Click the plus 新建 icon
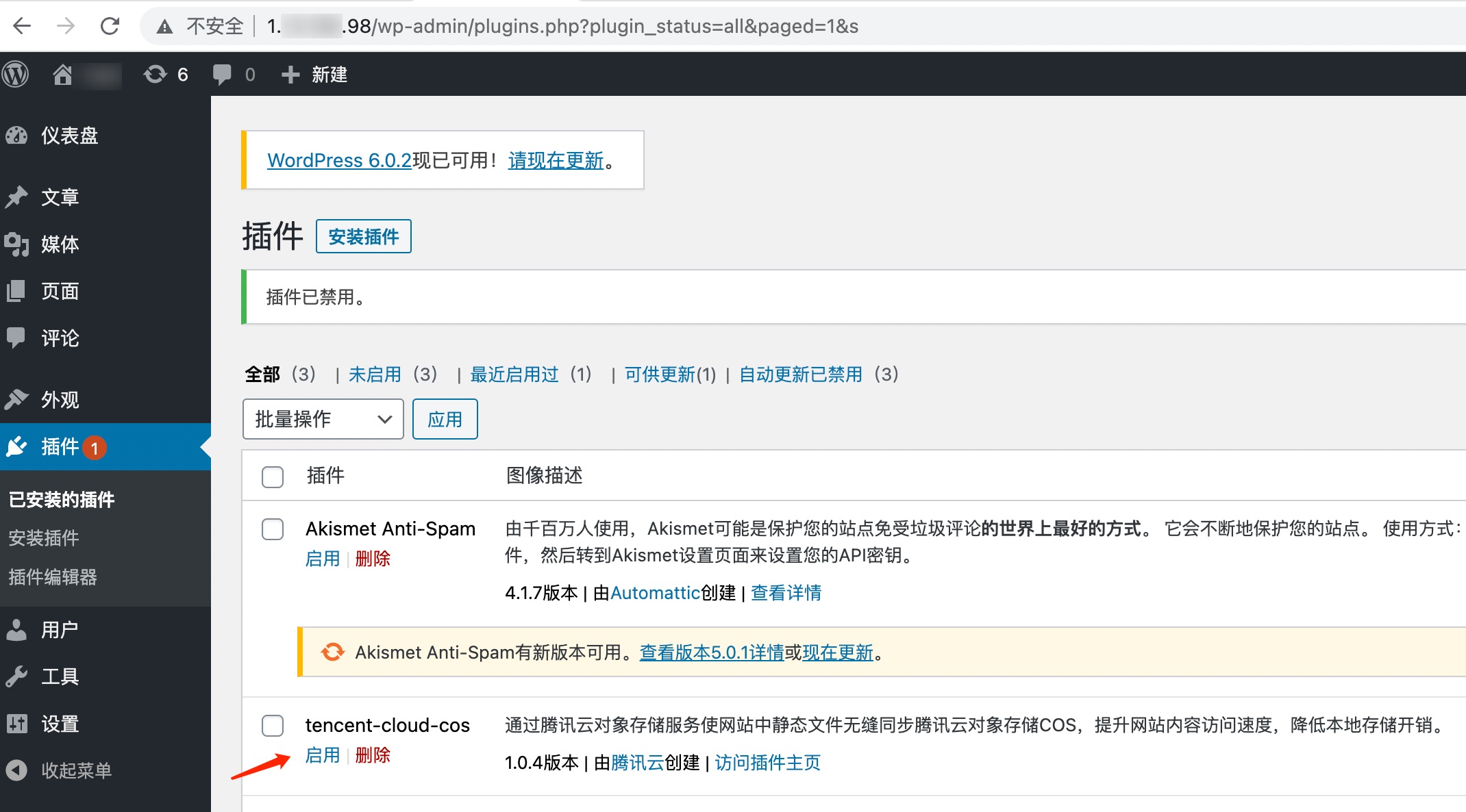The width and height of the screenshot is (1466, 812). [290, 74]
